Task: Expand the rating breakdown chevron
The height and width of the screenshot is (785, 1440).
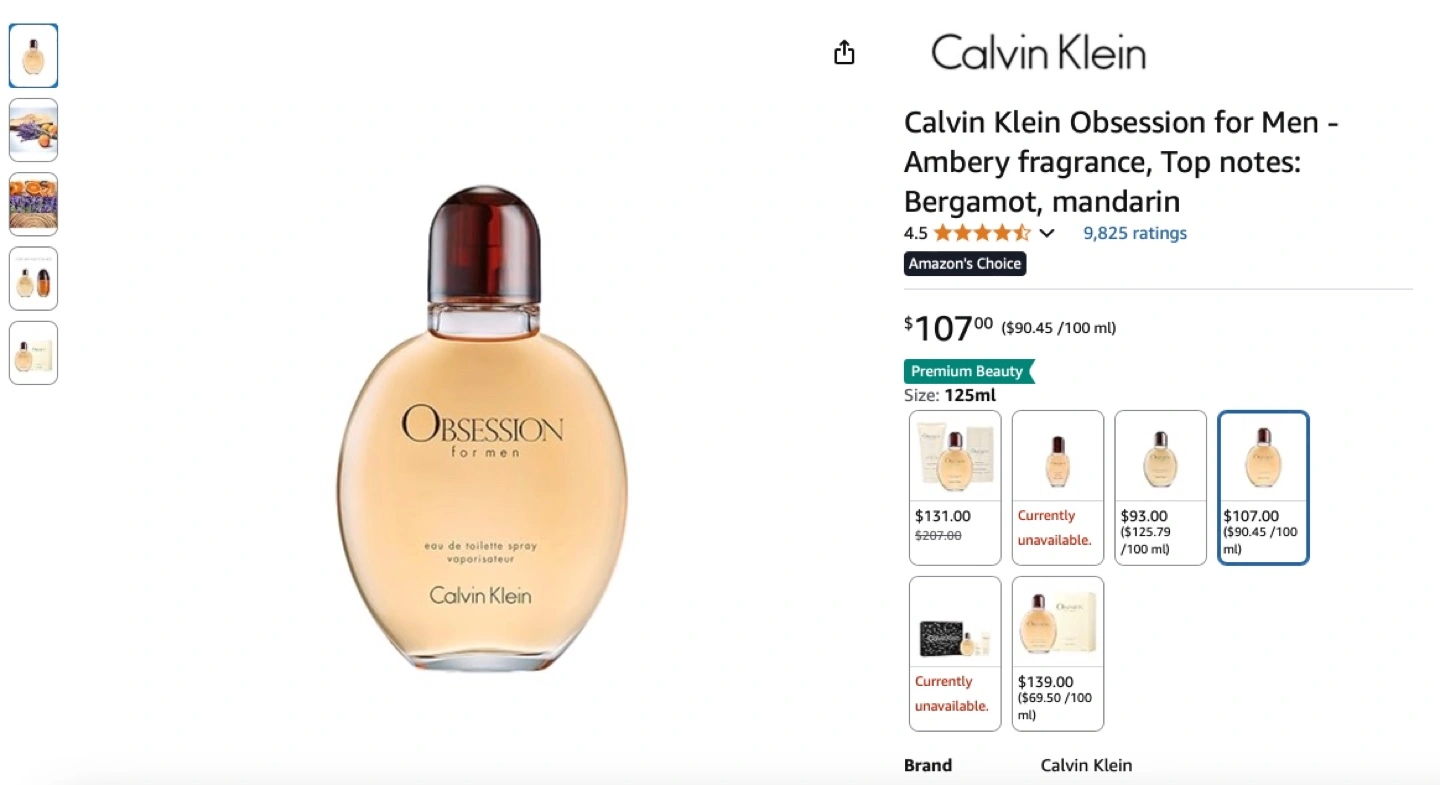Action: coord(1047,234)
